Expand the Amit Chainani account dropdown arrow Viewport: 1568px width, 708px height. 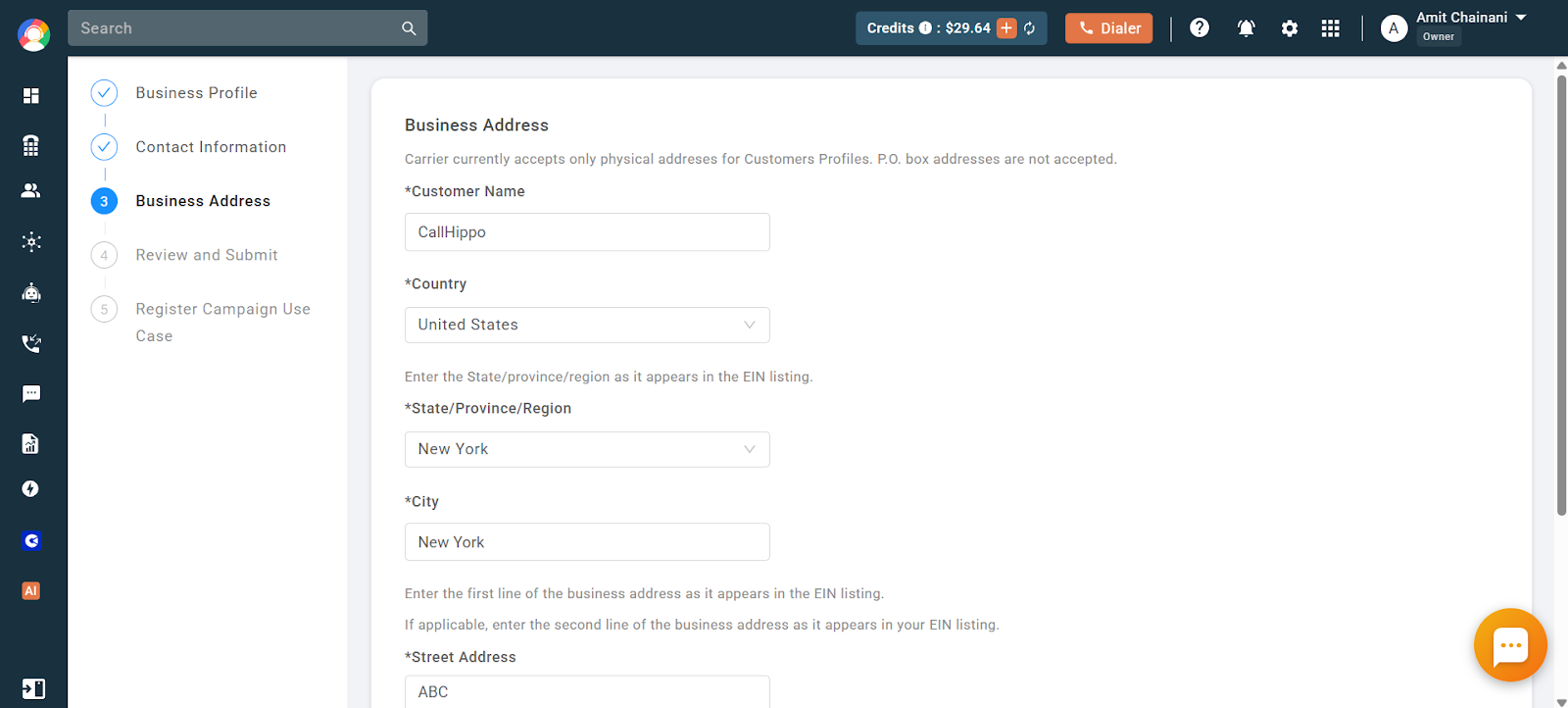tap(1521, 18)
